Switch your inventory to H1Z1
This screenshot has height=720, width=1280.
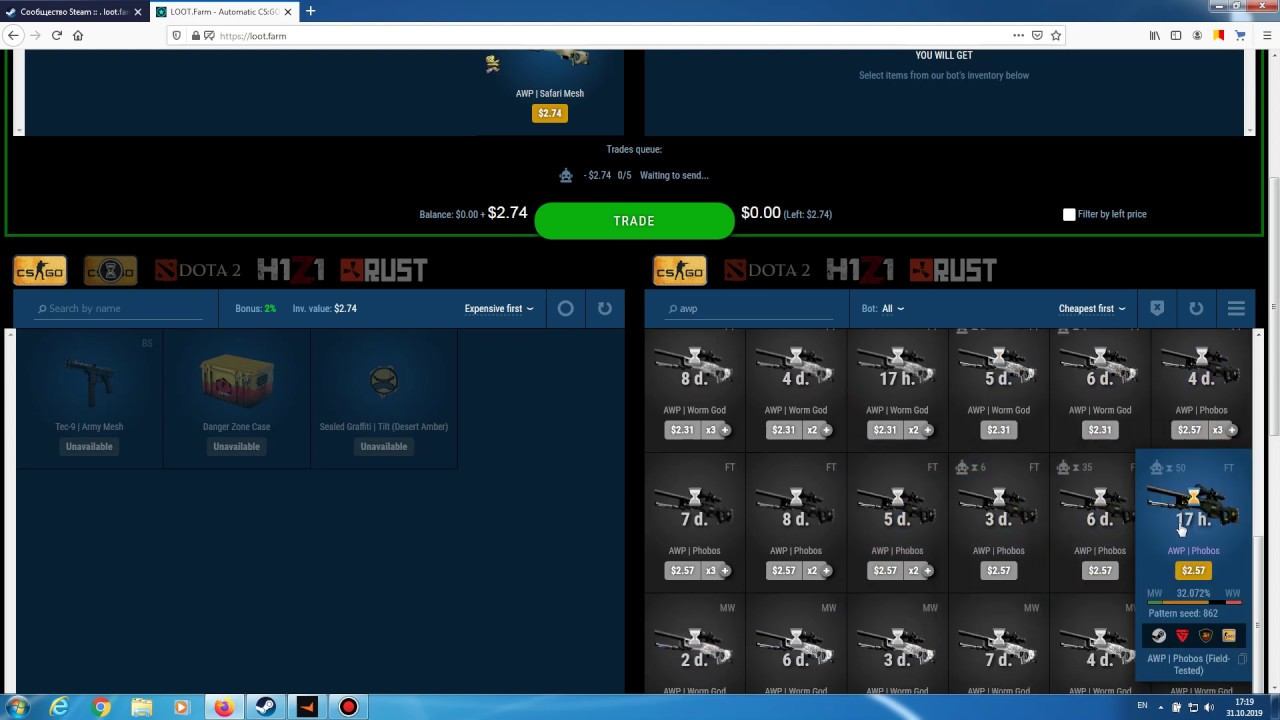[x=291, y=270]
